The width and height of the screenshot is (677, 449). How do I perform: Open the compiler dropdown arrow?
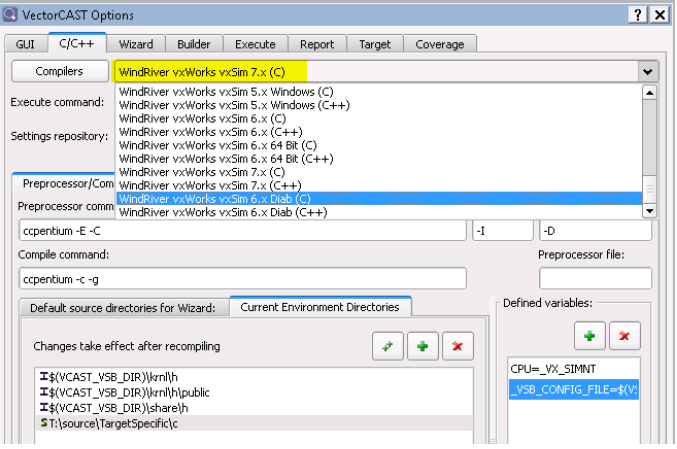click(648, 72)
